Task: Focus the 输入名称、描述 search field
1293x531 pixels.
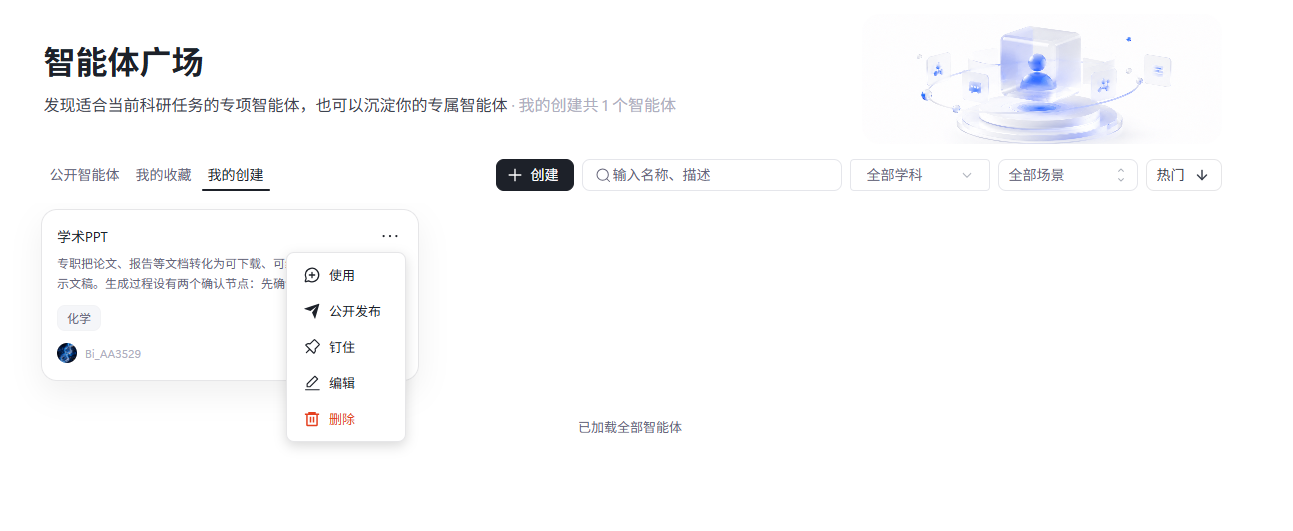Action: (x=712, y=175)
